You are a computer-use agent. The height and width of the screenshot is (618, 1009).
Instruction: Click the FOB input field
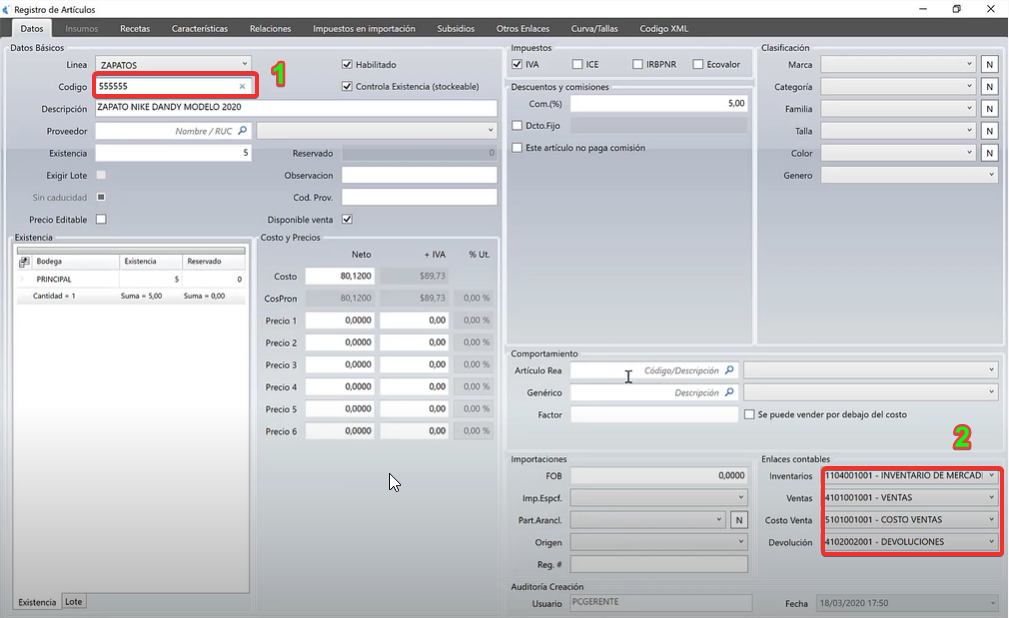(659, 476)
